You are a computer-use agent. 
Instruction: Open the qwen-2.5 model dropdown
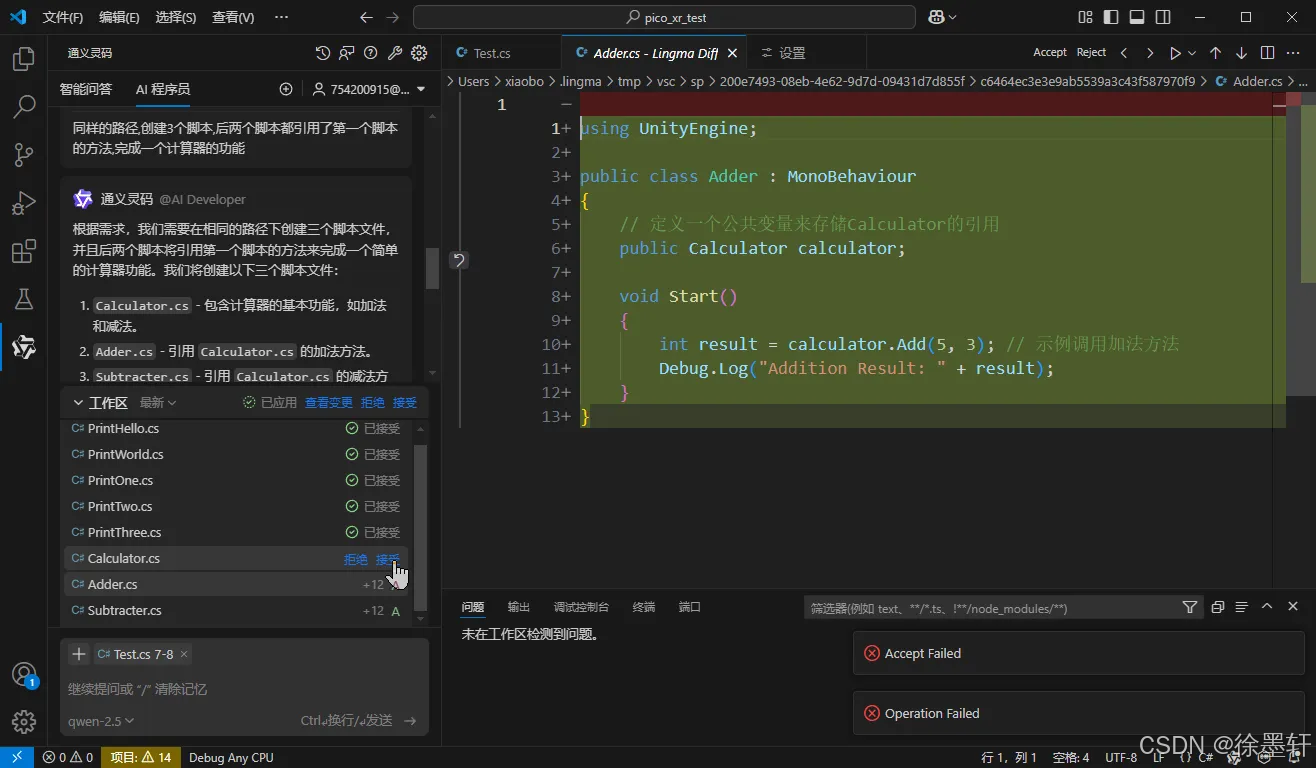coord(101,721)
